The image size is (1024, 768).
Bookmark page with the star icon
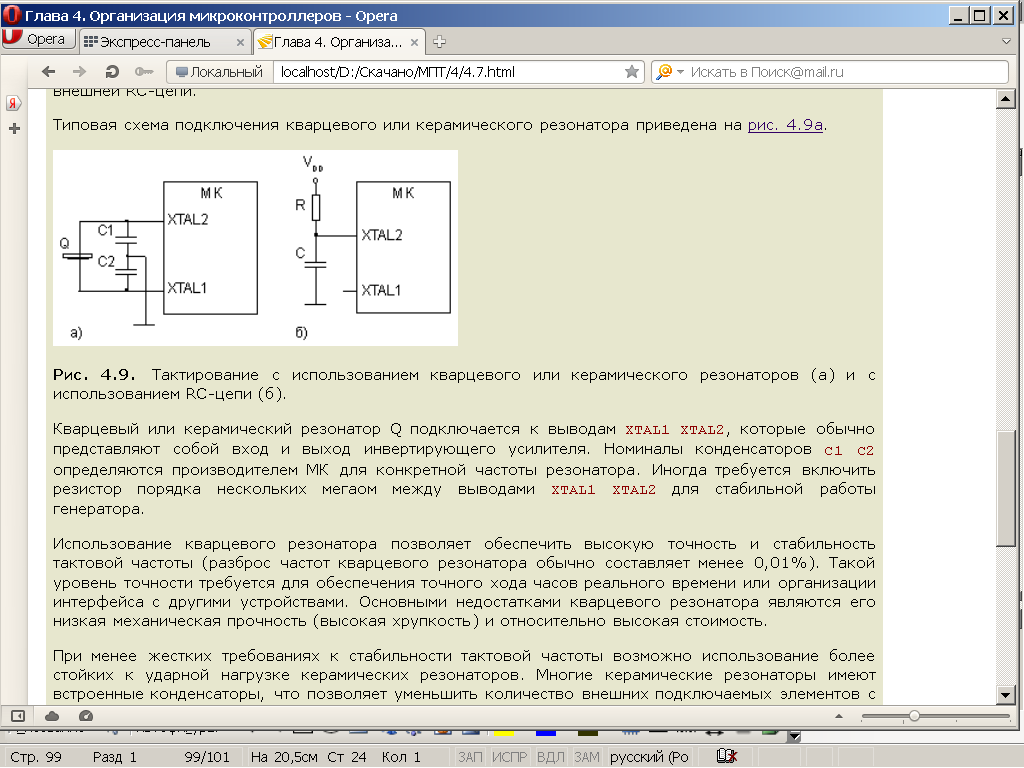pyautogui.click(x=632, y=72)
